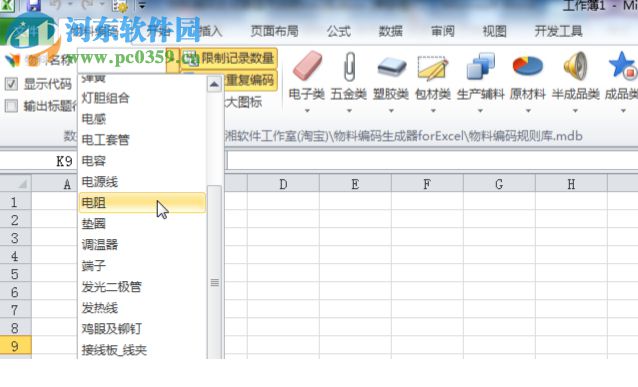Click the Save icon in quick access toolbar
The image size is (638, 387).
(33, 5)
